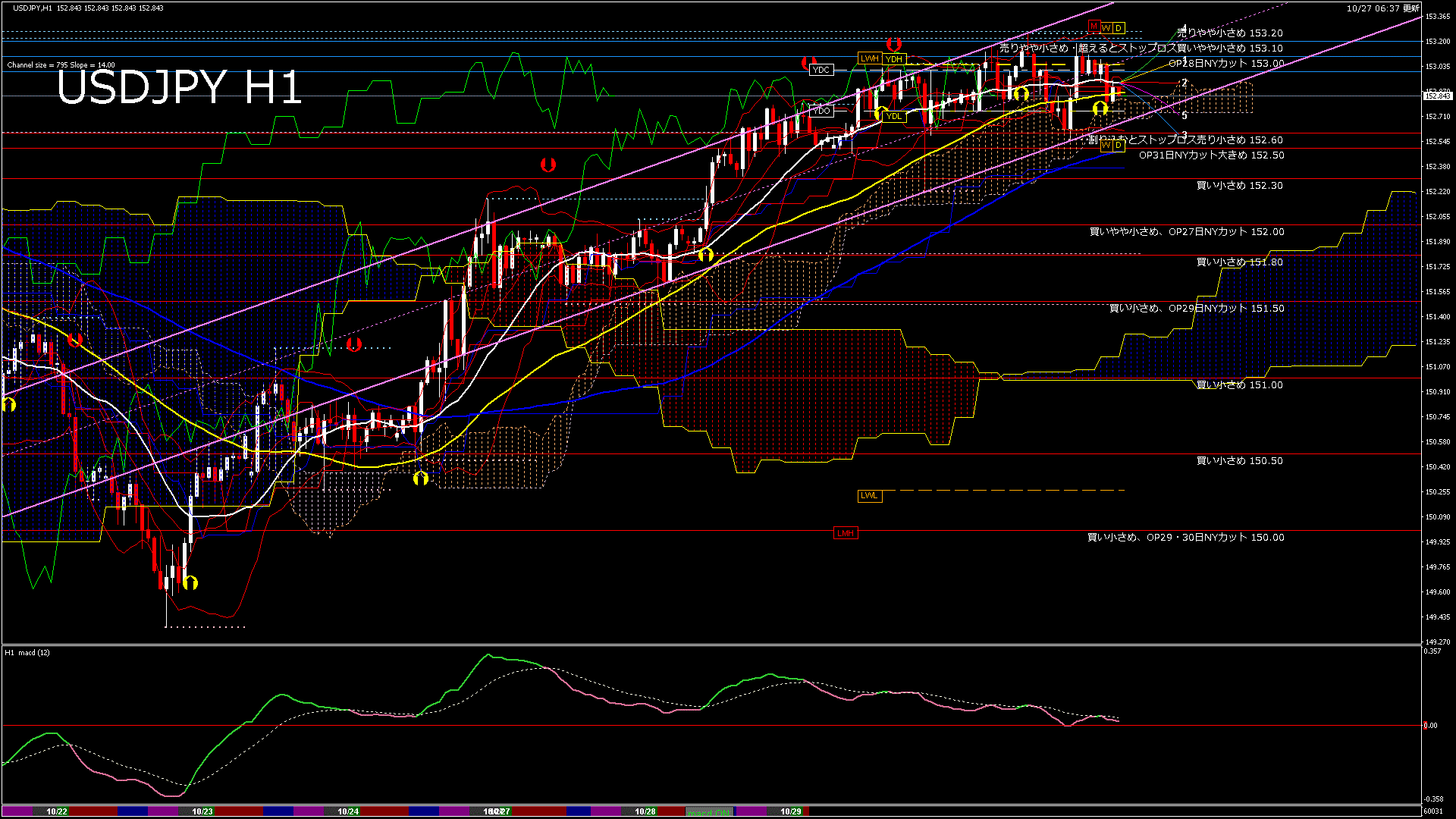This screenshot has width=1456, height=819.
Task: Click the 152.843 current price tag
Action: [x=1438, y=96]
